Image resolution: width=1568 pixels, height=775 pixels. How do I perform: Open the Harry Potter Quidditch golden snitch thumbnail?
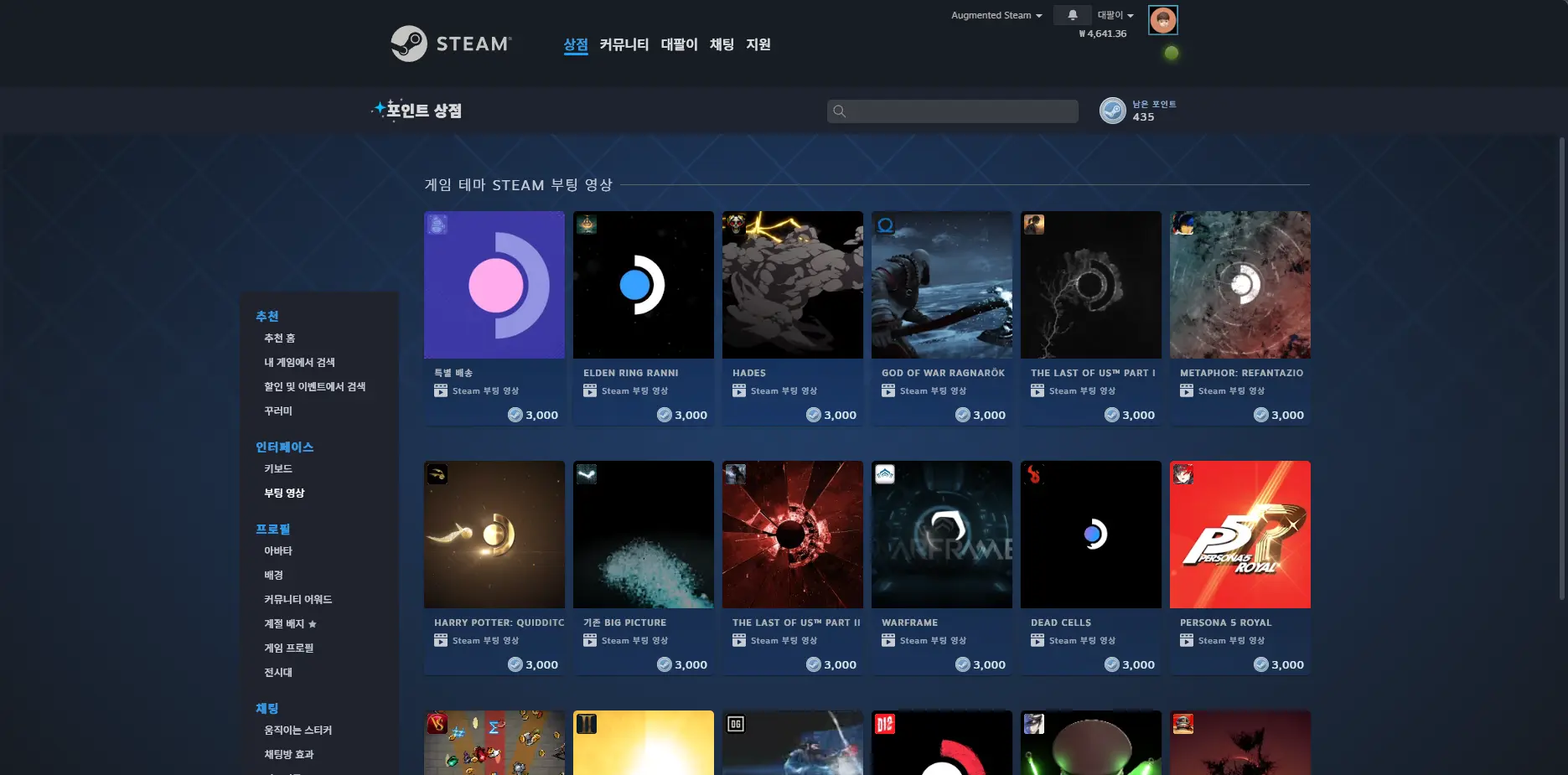pyautogui.click(x=494, y=535)
